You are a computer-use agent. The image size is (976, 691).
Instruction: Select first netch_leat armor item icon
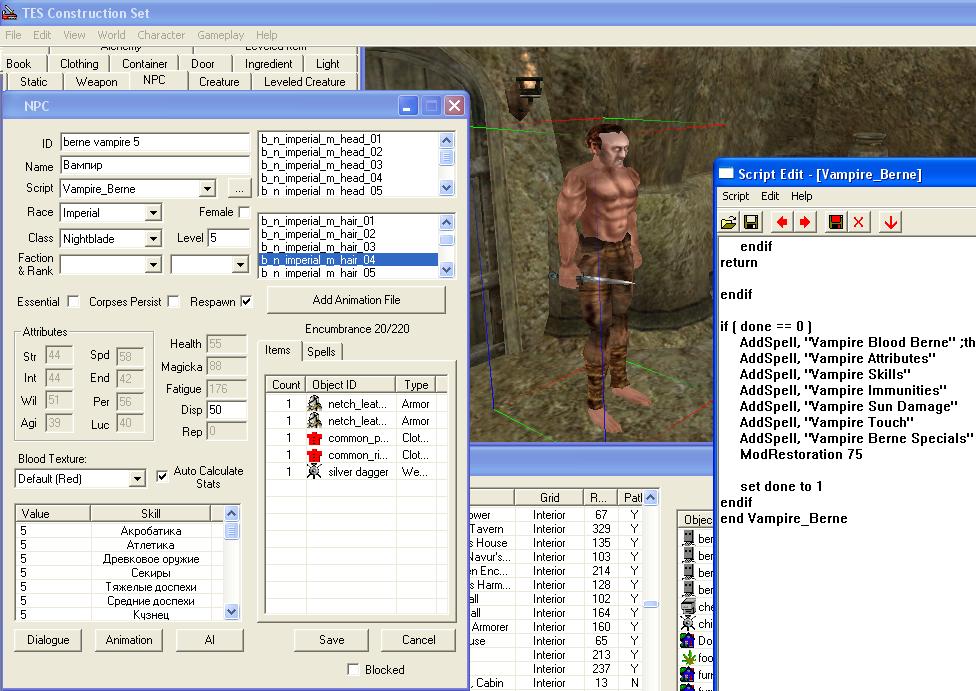click(314, 403)
